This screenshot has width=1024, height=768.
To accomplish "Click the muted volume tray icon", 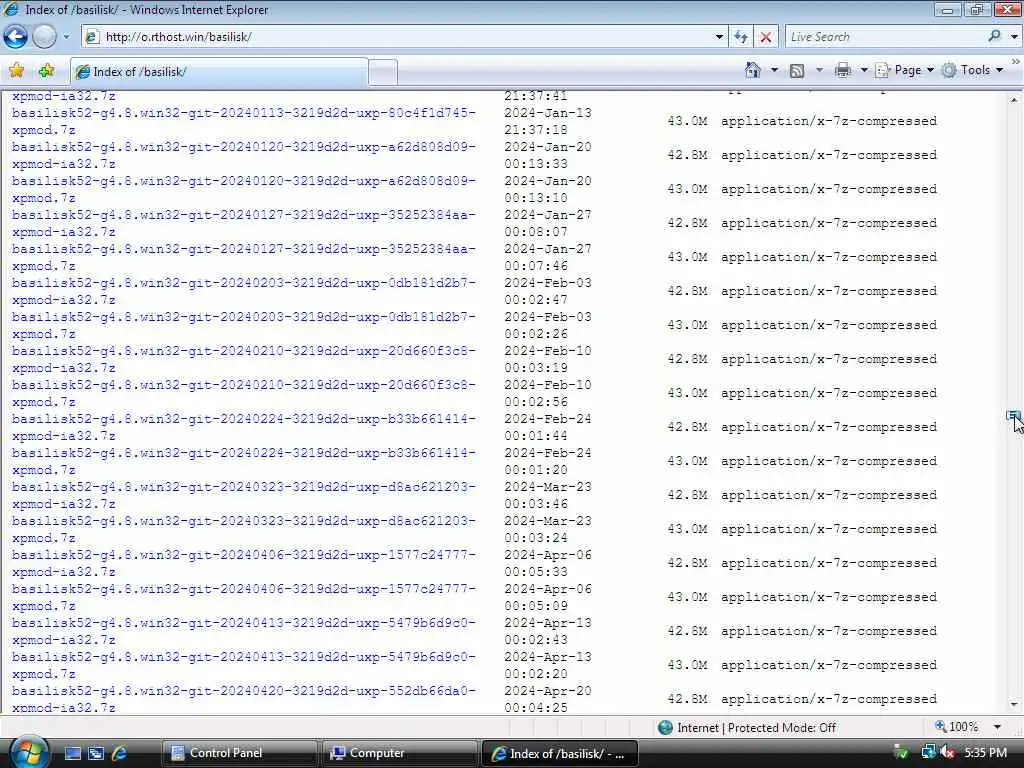I will pos(947,753).
